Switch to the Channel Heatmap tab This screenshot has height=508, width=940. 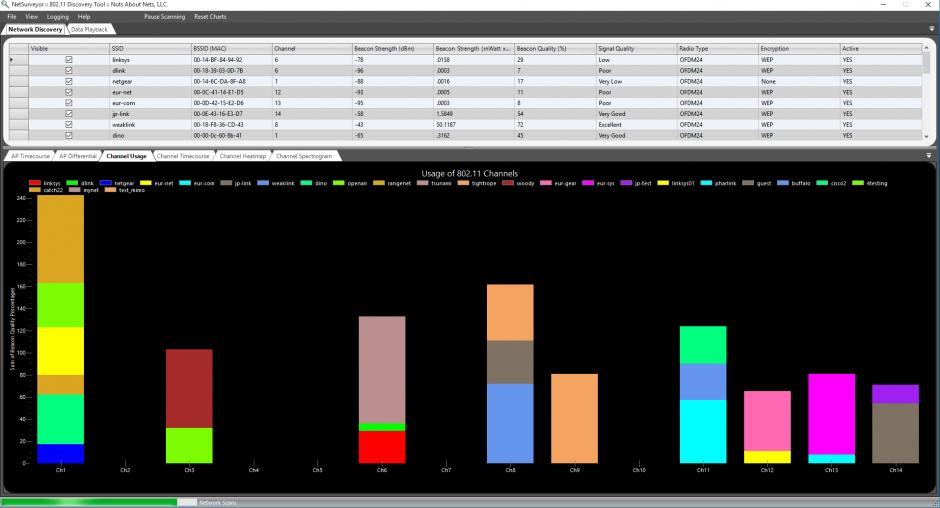point(243,156)
